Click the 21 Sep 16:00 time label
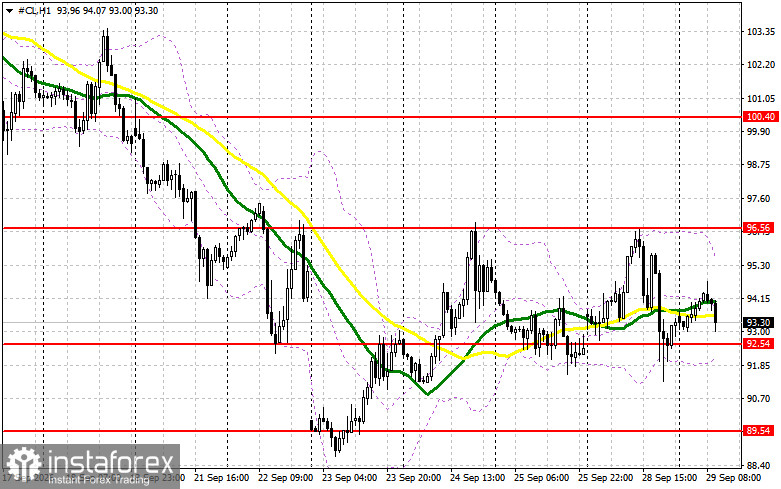The width and height of the screenshot is (781, 489). pyautogui.click(x=222, y=478)
